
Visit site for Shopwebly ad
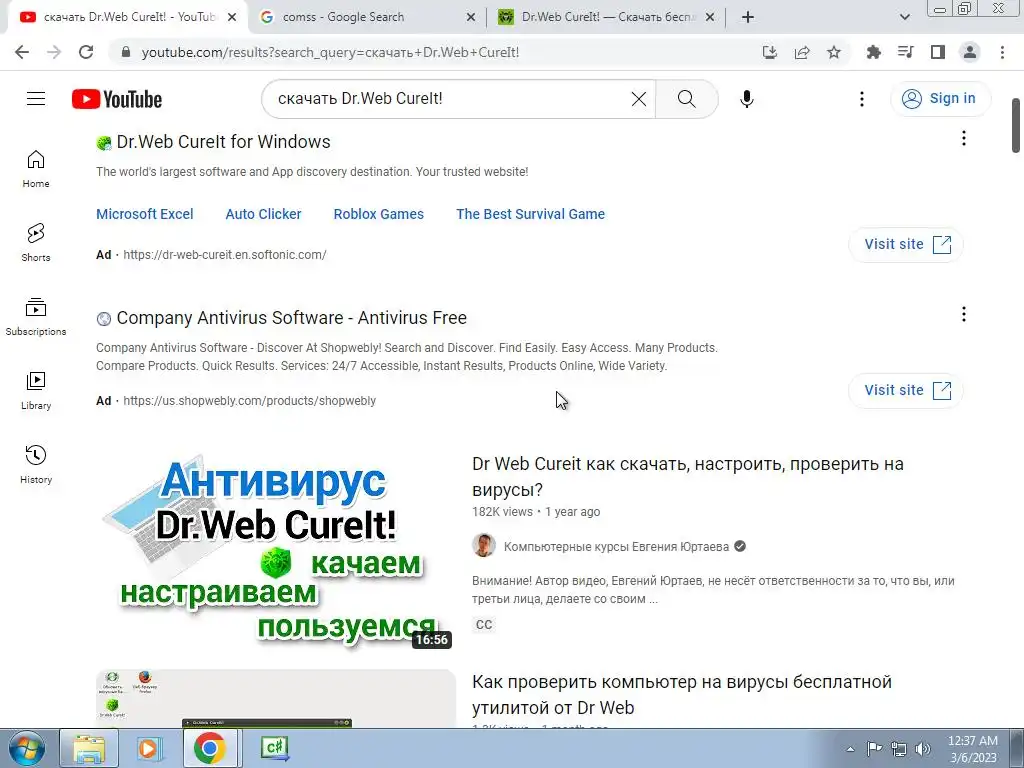click(x=906, y=391)
